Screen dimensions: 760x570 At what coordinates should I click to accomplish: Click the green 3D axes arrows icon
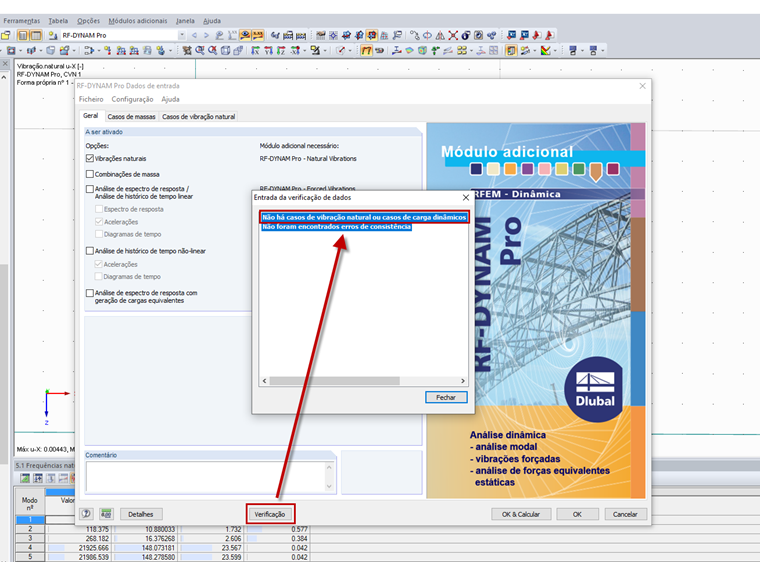436,50
